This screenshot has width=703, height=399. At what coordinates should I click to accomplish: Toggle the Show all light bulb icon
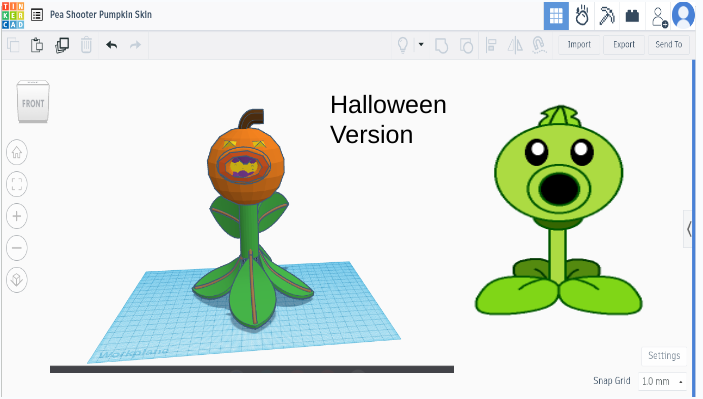[x=403, y=45]
